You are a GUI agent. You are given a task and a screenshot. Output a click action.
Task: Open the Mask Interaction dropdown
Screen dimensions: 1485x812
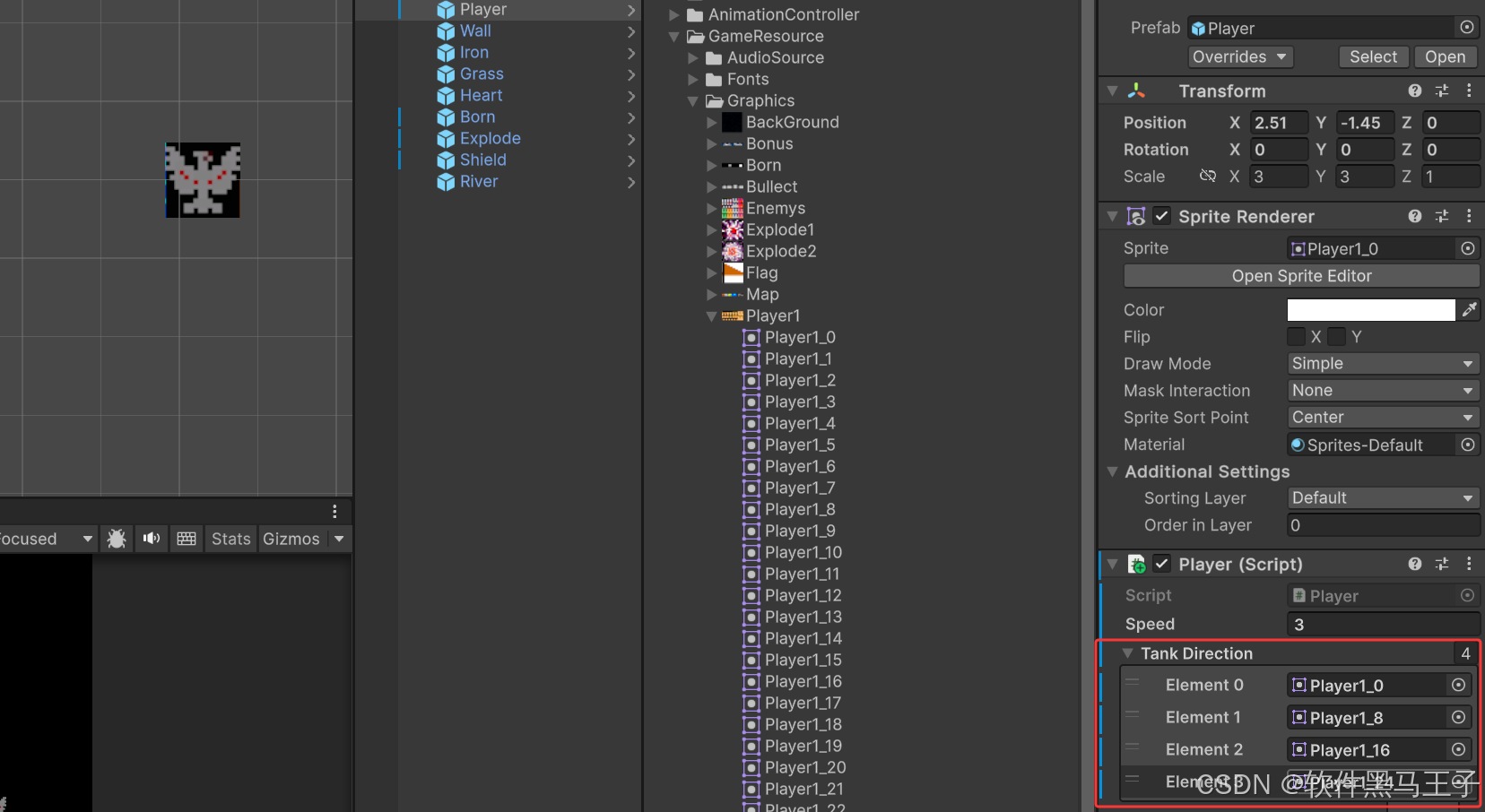point(1383,390)
